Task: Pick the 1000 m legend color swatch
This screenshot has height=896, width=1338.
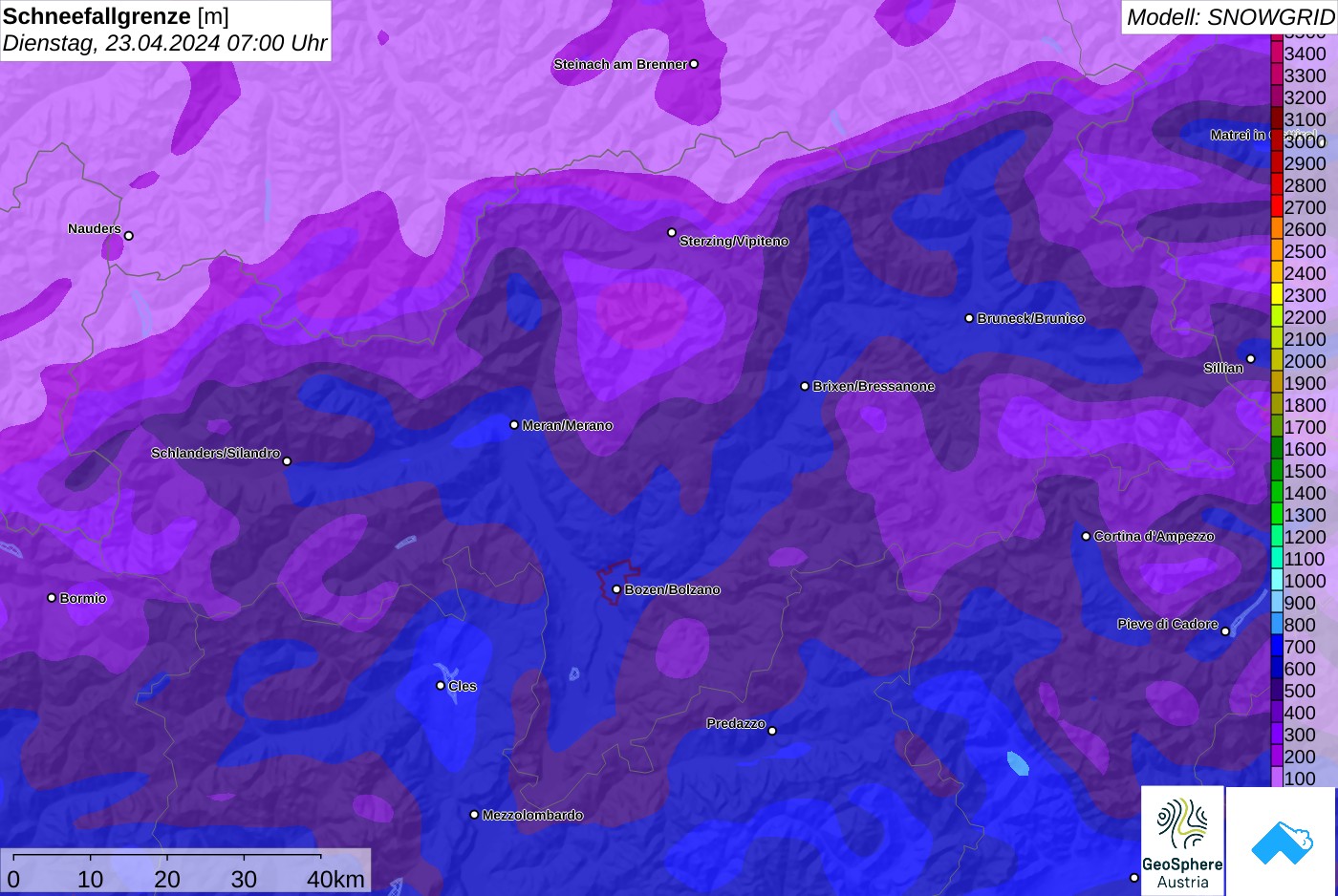Action: [1277, 580]
